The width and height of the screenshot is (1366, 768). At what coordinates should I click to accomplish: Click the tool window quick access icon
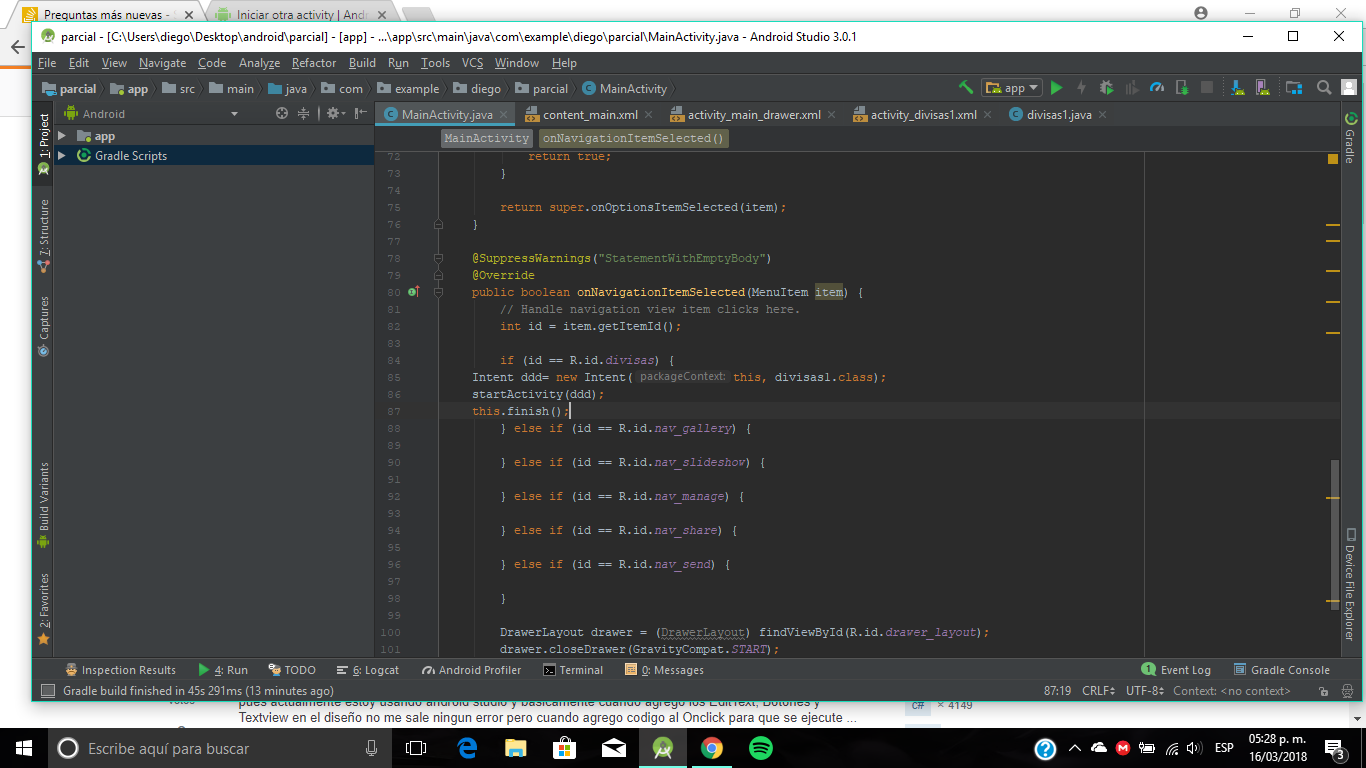[47, 691]
